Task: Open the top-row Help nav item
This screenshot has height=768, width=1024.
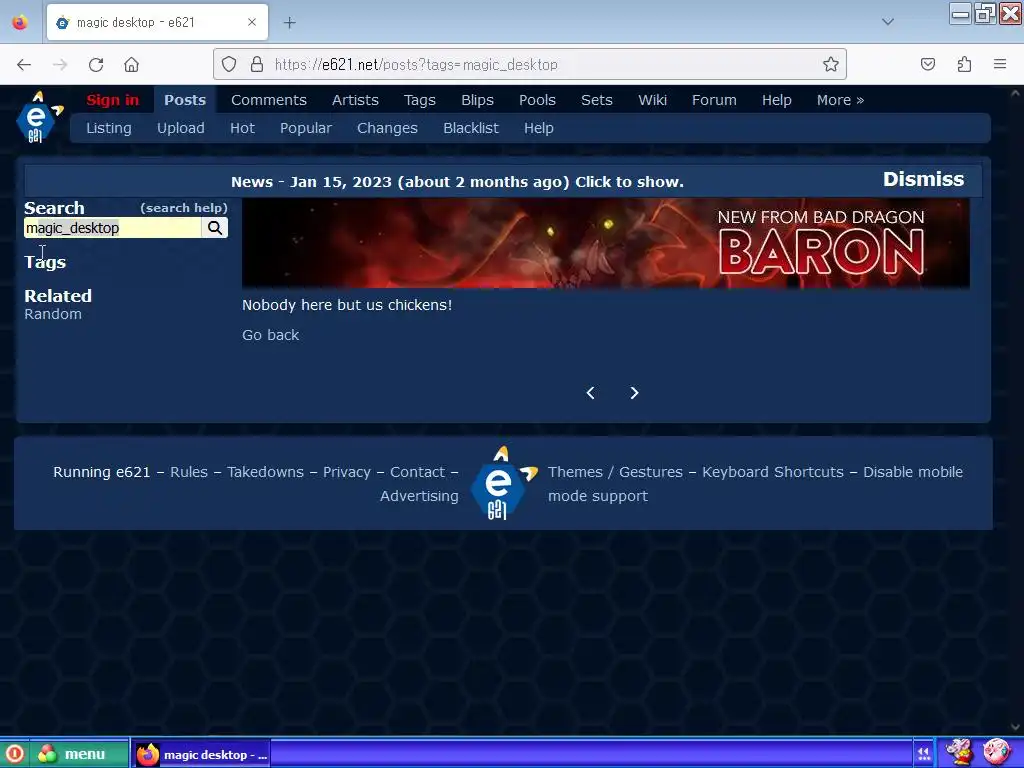Action: click(776, 100)
